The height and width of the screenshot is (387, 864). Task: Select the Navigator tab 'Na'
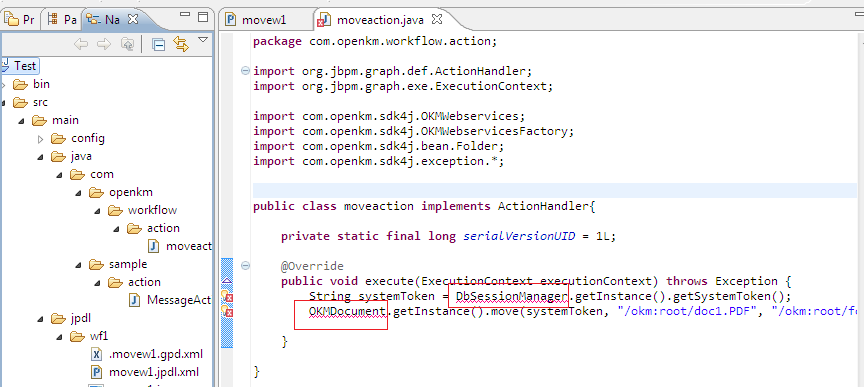pyautogui.click(x=105, y=20)
